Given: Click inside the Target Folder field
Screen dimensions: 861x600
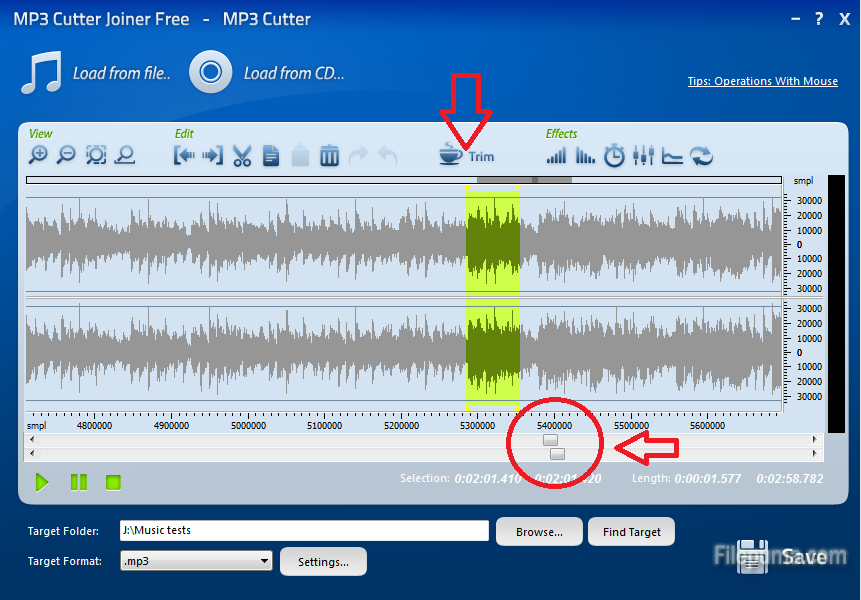Looking at the screenshot, I should [x=300, y=531].
